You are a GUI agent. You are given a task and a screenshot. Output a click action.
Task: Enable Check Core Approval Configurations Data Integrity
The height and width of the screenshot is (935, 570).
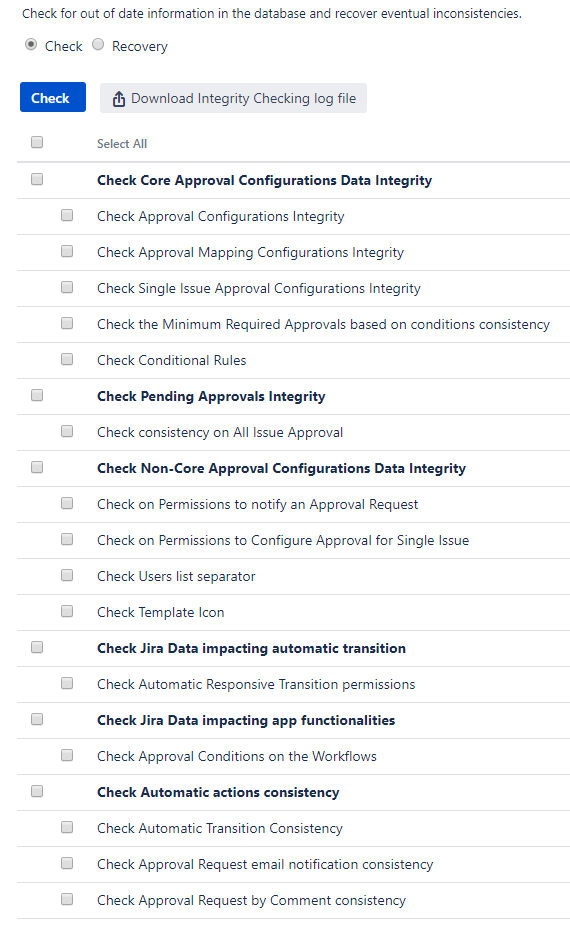37,179
